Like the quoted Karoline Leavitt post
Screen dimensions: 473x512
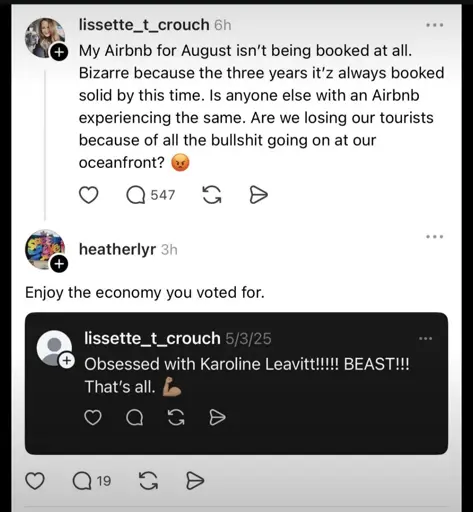(x=93, y=417)
